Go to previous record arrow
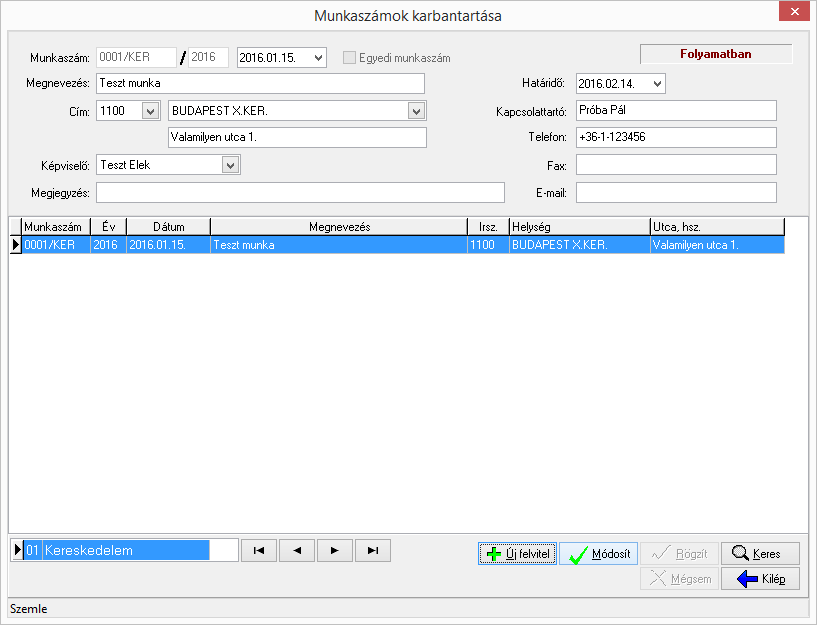Viewport: 817px width, 625px height. point(297,551)
